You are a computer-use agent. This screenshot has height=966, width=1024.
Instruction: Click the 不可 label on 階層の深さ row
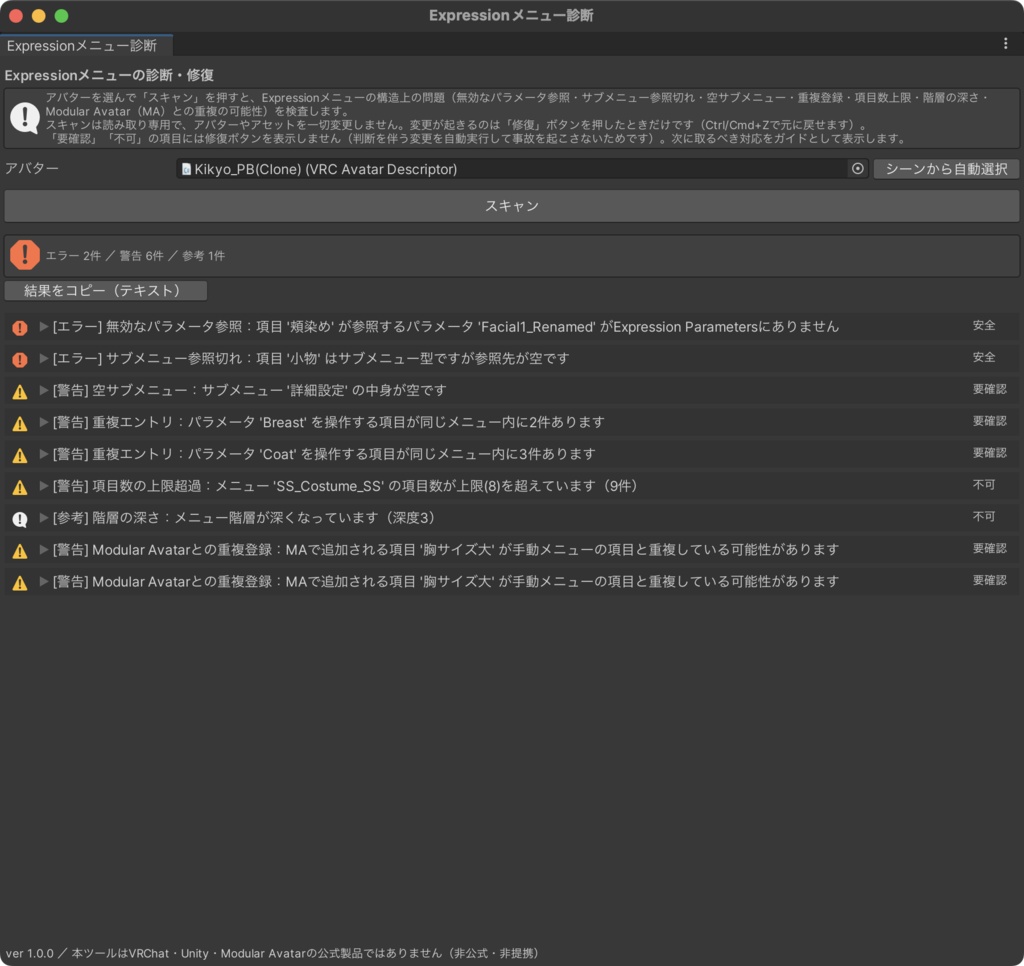984,517
